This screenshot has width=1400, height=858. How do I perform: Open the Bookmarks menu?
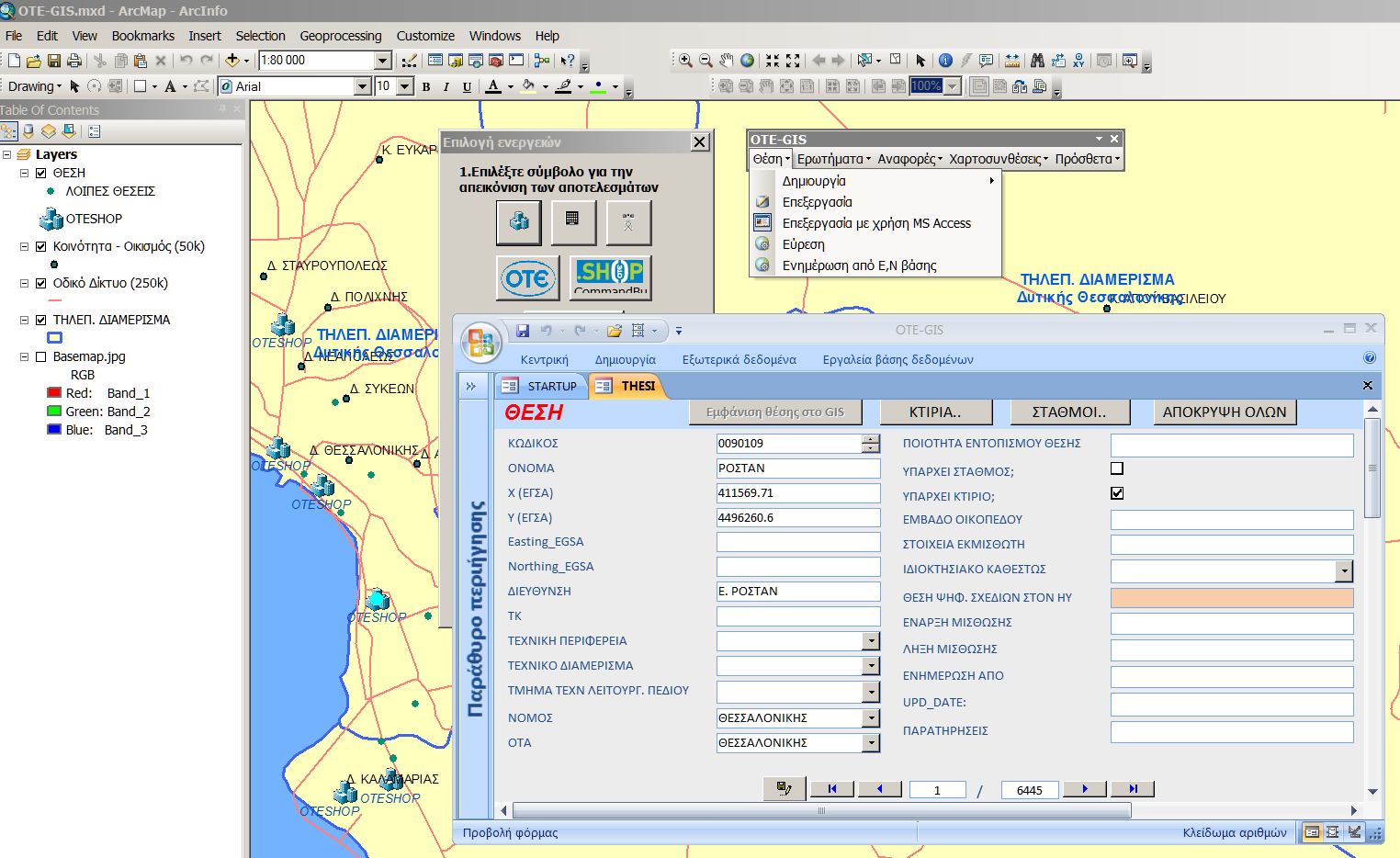click(x=143, y=36)
